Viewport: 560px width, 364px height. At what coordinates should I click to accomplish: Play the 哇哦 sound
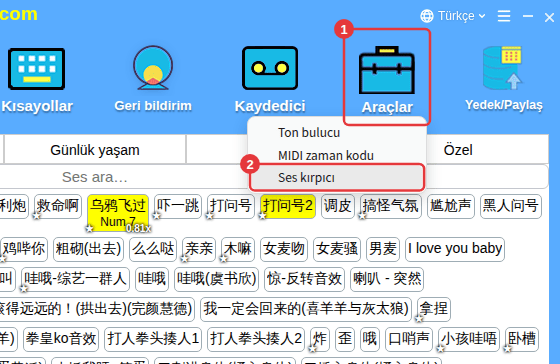[x=152, y=279]
